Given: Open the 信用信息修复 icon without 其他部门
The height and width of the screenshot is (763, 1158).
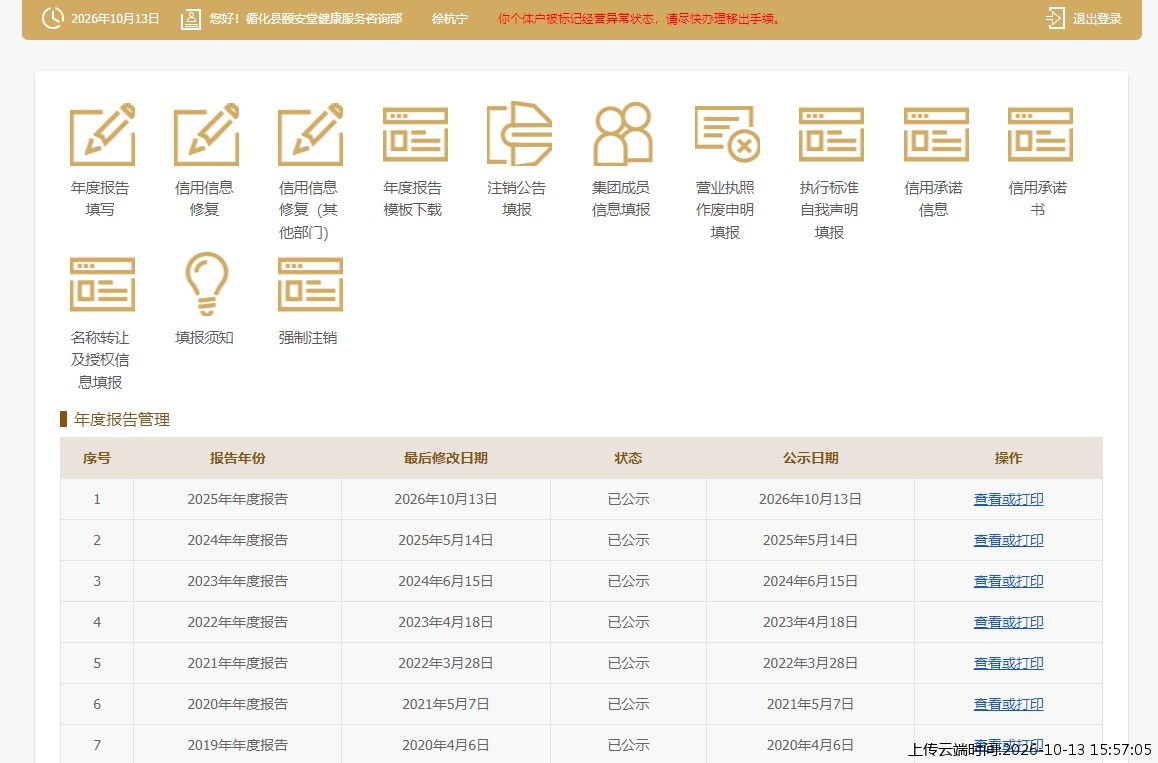Looking at the screenshot, I should click(x=206, y=134).
